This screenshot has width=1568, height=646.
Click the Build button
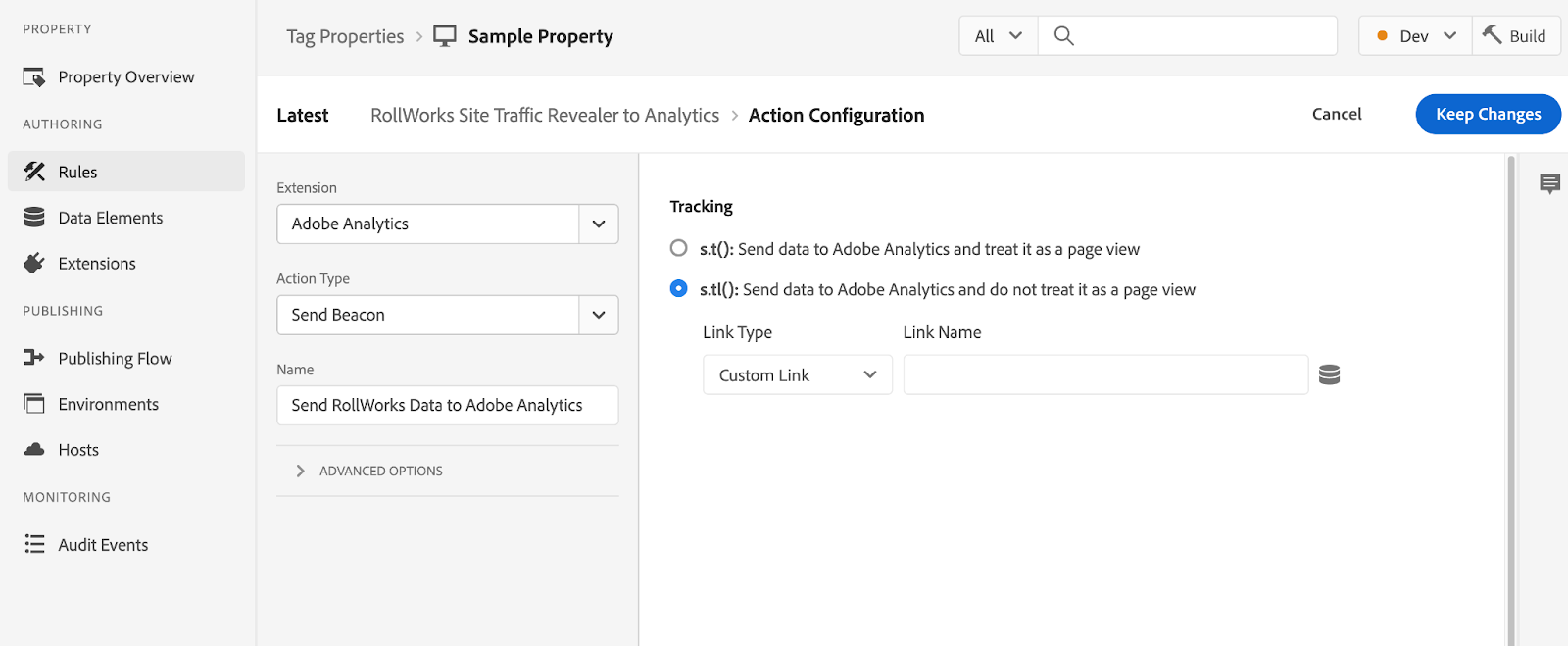tap(1516, 36)
